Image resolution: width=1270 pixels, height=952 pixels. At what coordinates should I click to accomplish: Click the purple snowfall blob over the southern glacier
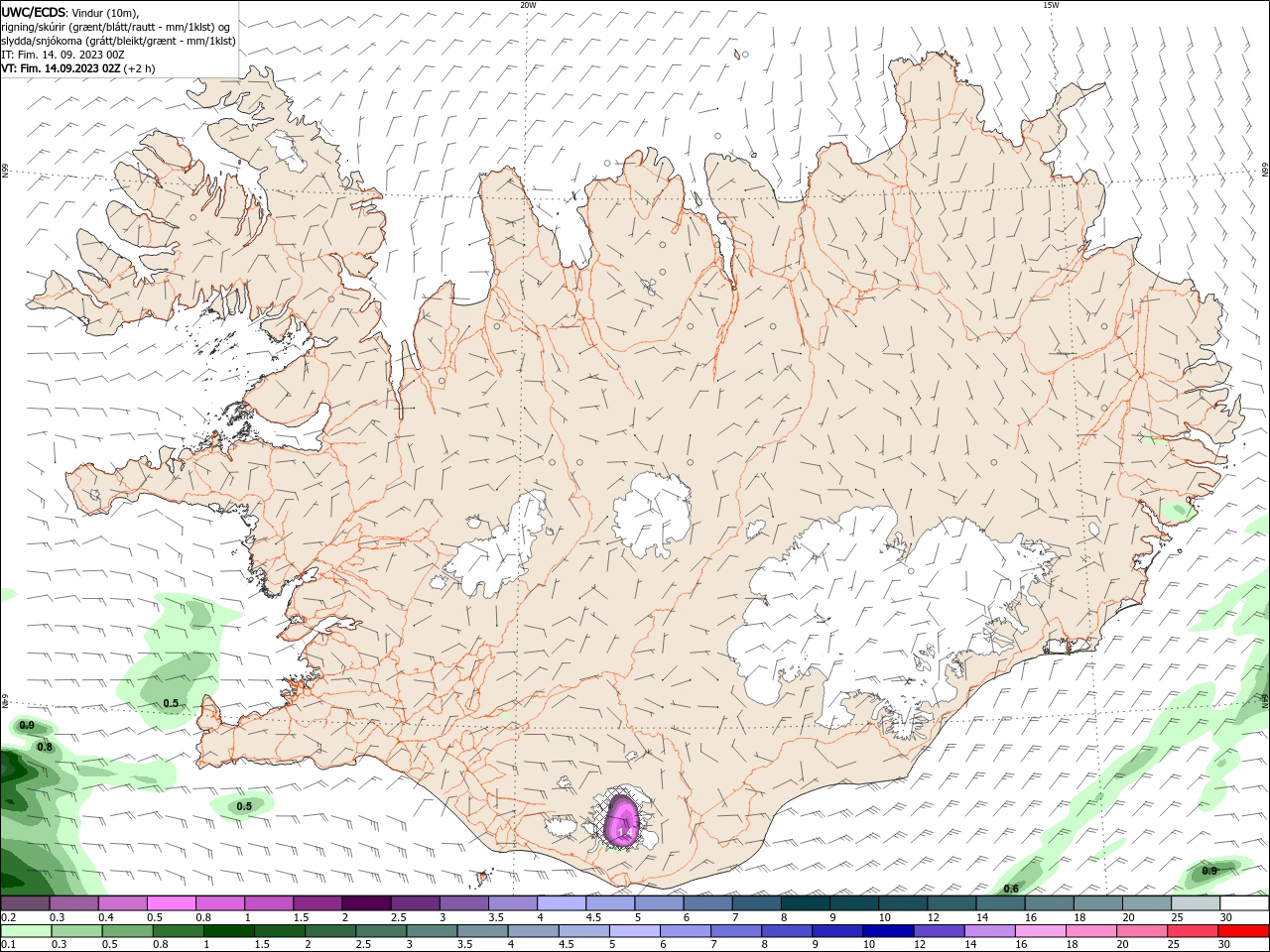point(624,822)
